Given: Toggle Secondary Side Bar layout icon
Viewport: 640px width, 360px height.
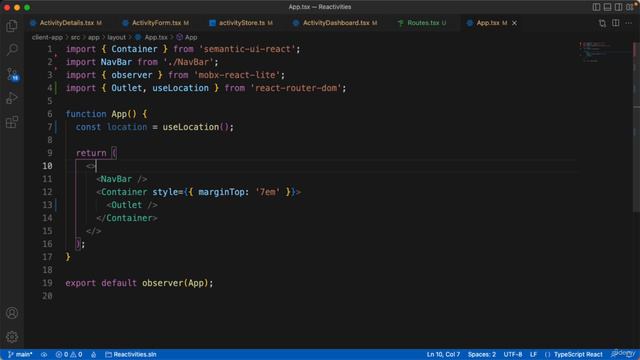Looking at the screenshot, I should [x=618, y=7].
